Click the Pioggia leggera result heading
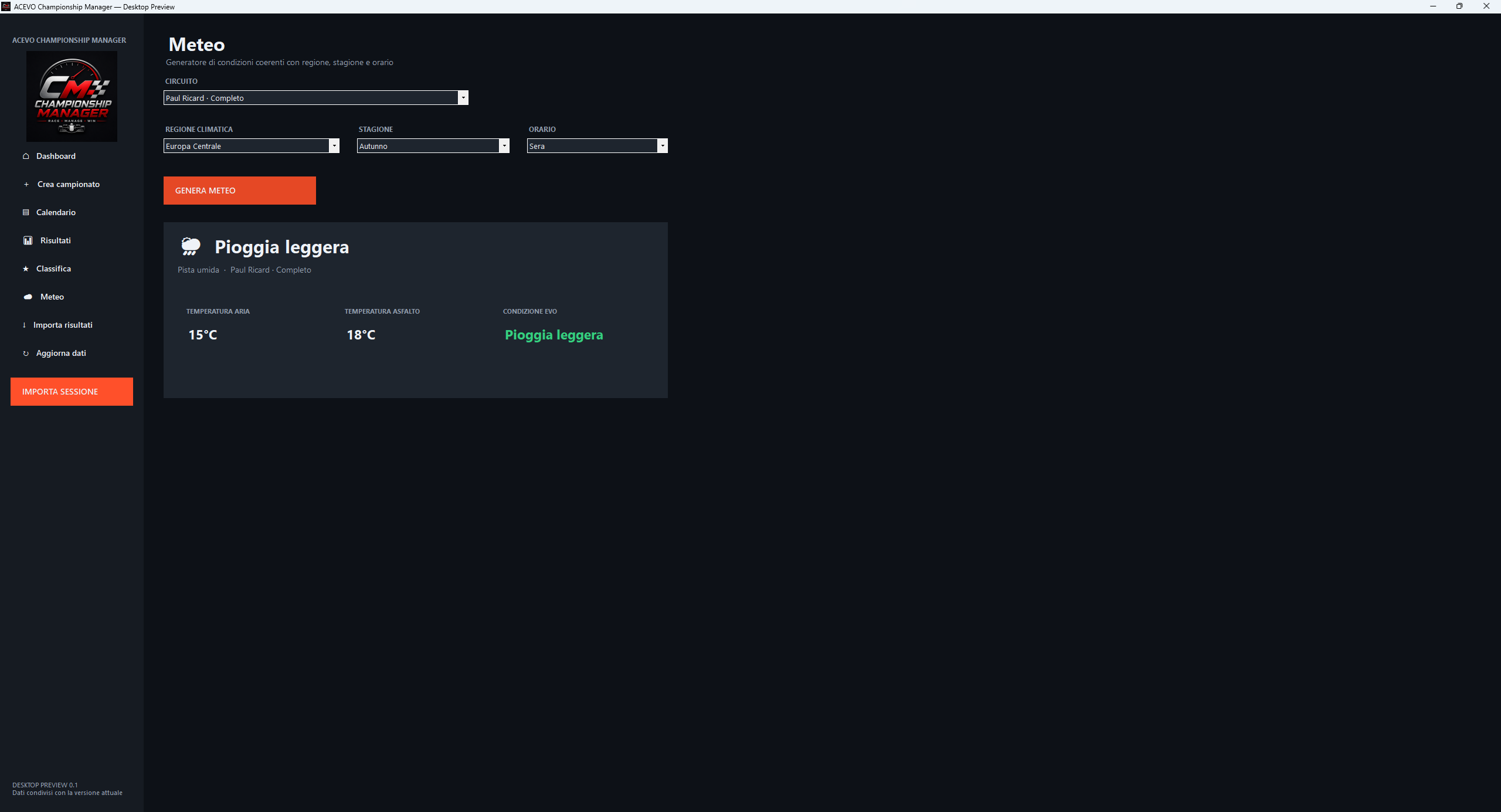1501x812 pixels. [281, 247]
